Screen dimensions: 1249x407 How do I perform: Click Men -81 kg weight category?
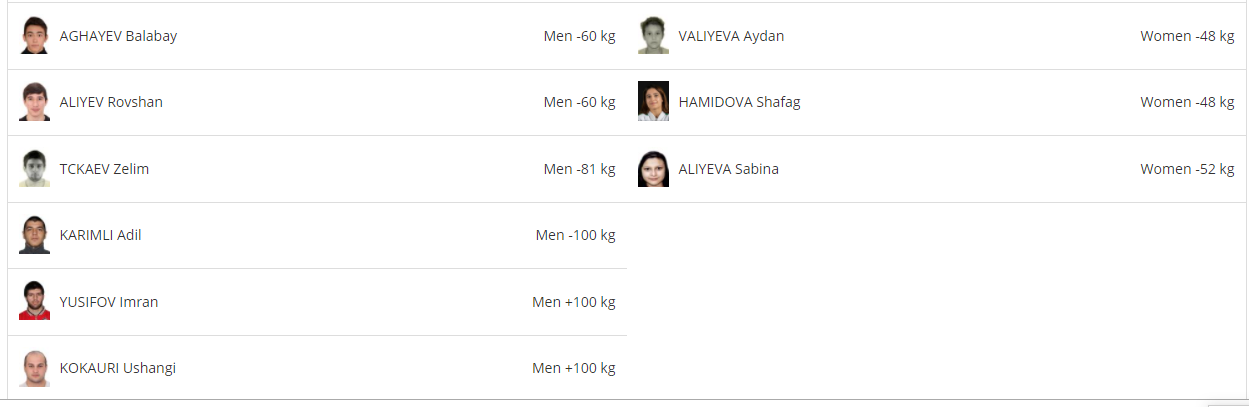click(x=579, y=169)
